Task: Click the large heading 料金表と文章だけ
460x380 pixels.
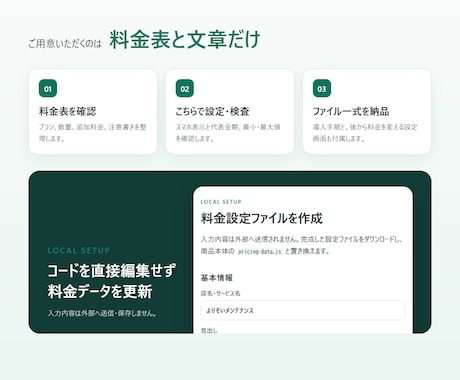Action: pos(185,40)
